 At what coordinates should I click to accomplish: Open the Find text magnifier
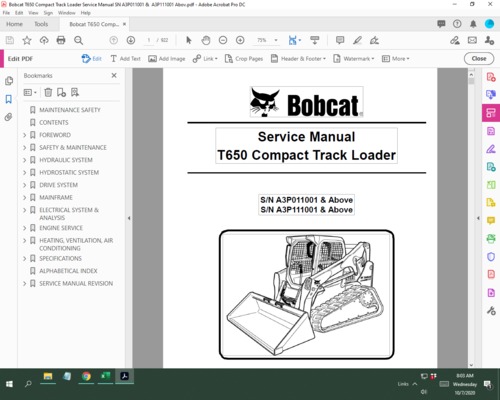tap(79, 40)
